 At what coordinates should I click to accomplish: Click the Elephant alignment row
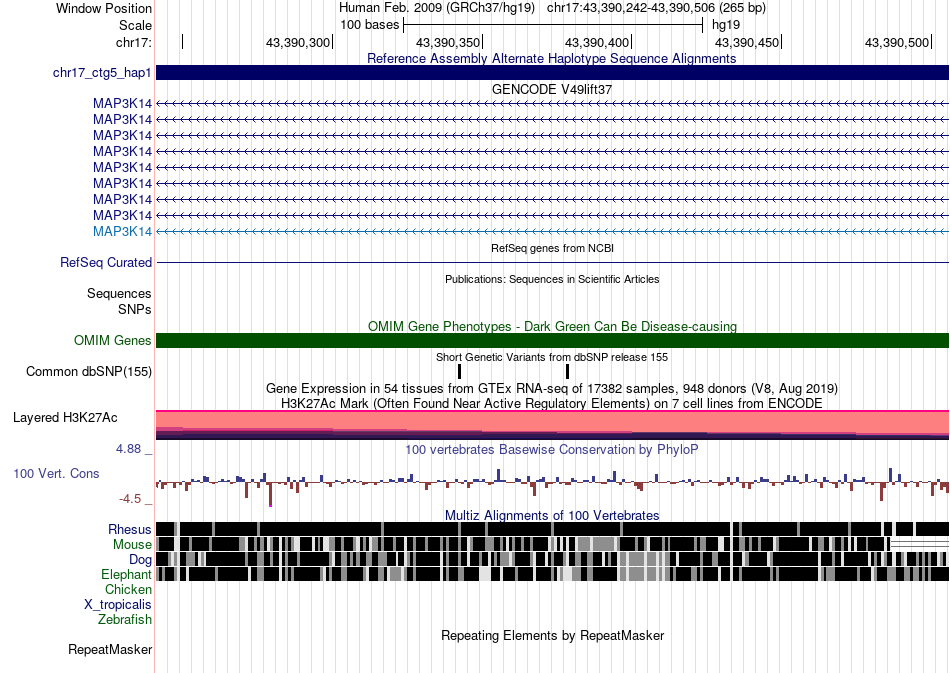(x=553, y=573)
